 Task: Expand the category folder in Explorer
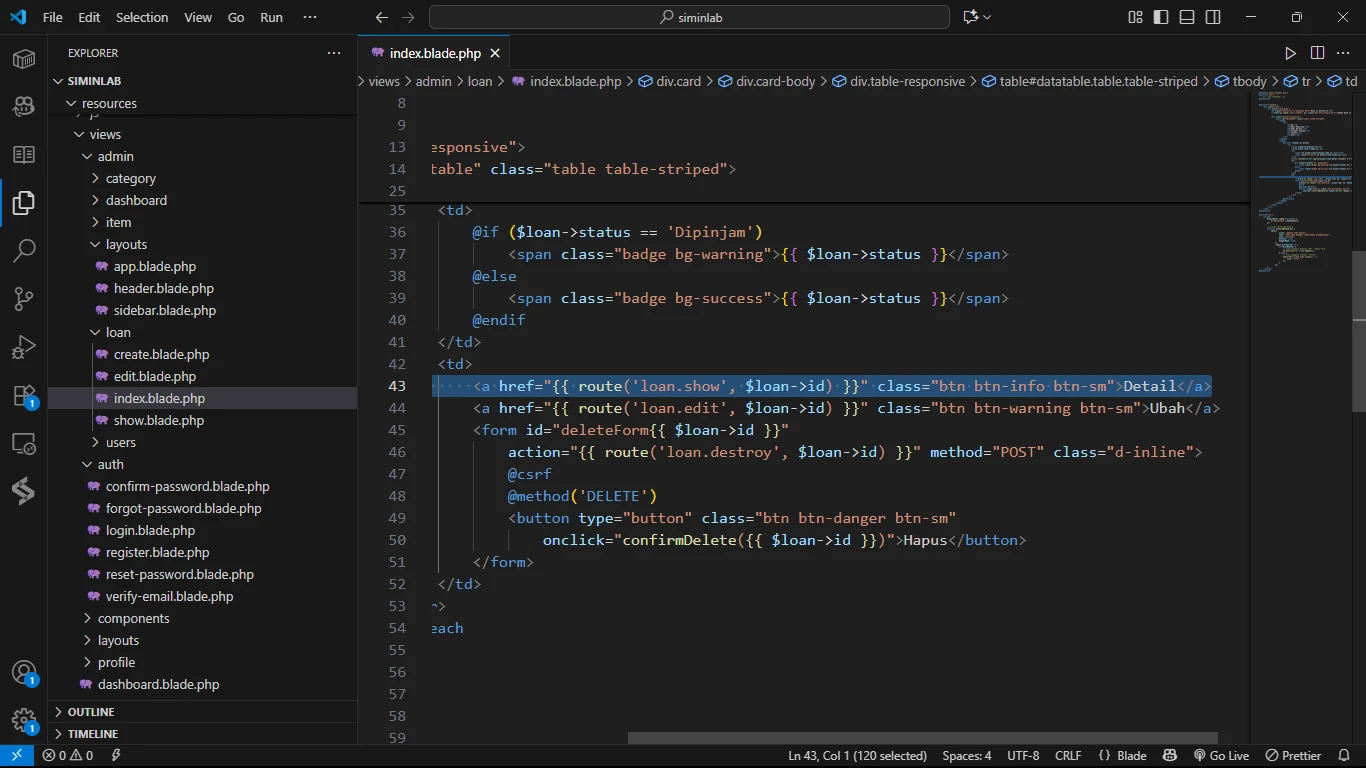coord(131,178)
